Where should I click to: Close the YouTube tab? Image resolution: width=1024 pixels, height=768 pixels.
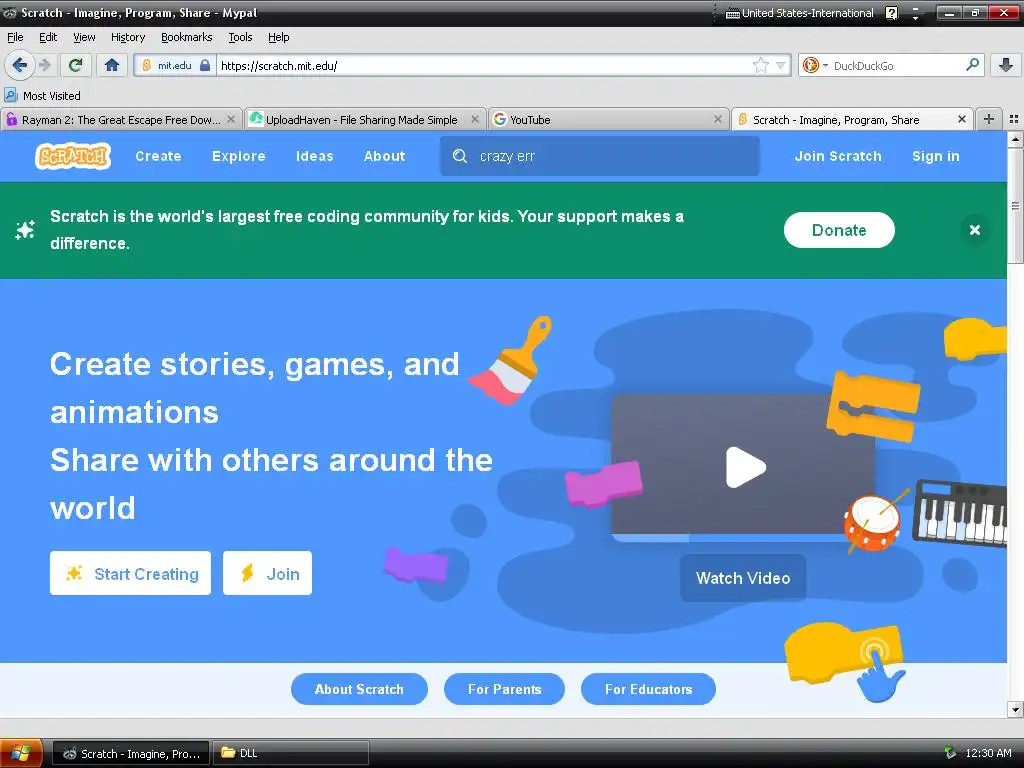click(718, 120)
